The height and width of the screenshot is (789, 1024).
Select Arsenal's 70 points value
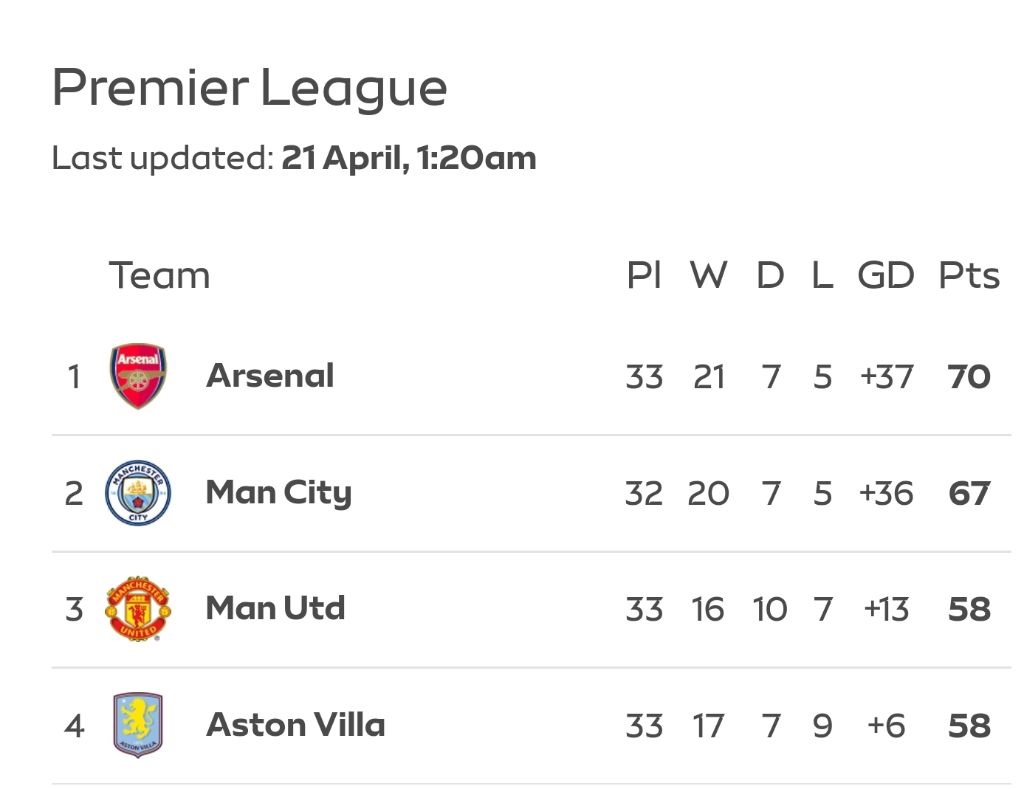pyautogui.click(x=969, y=377)
